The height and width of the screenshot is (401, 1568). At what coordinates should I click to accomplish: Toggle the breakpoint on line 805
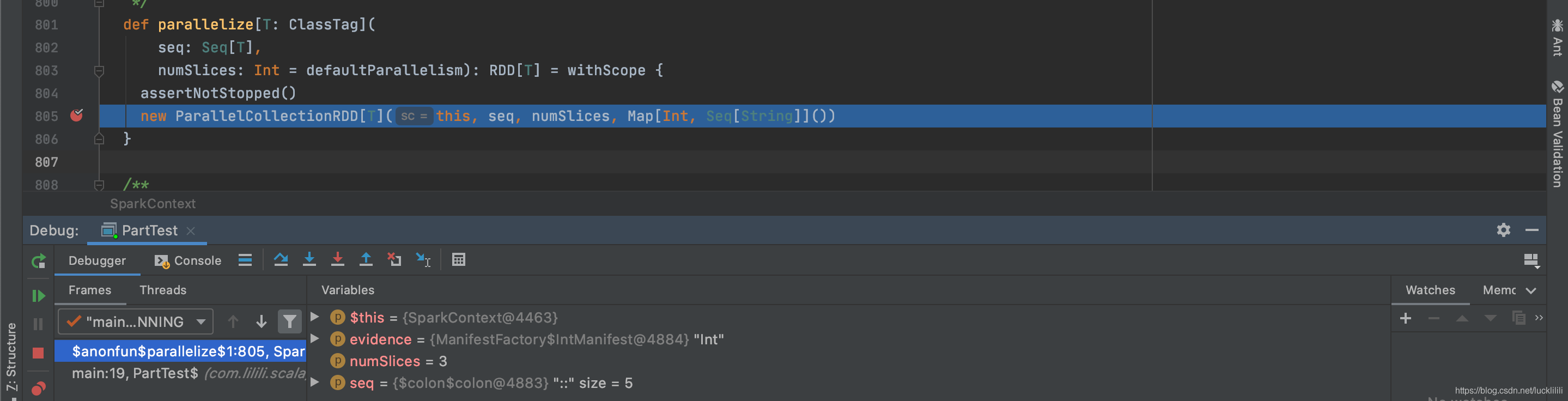[77, 115]
